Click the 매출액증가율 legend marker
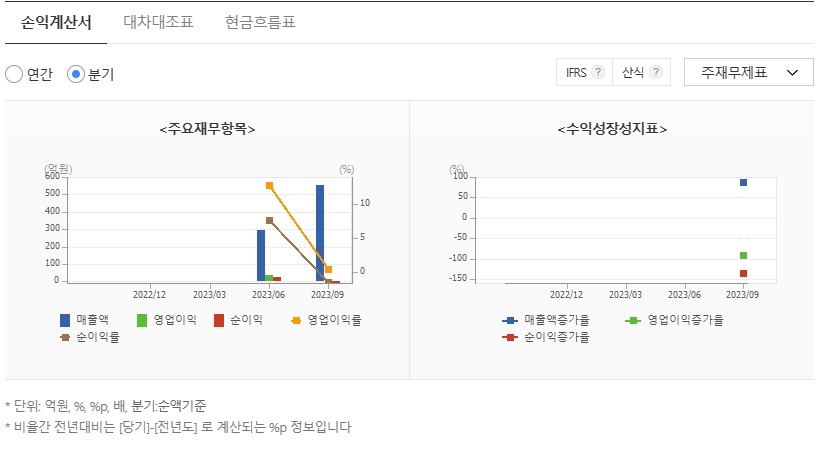The height and width of the screenshot is (450, 829). click(x=510, y=320)
